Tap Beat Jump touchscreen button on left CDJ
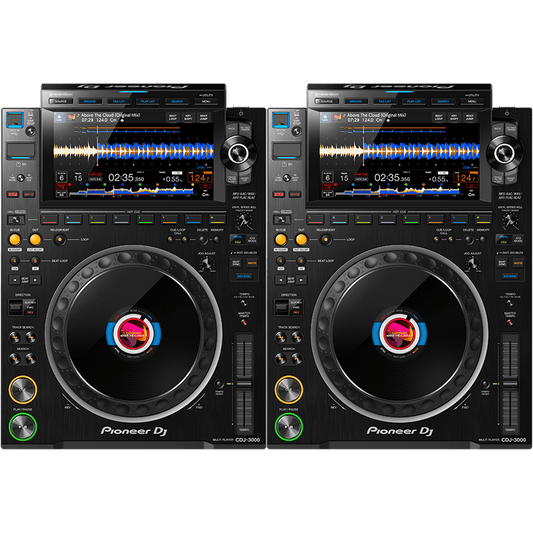The height and width of the screenshot is (533, 533). coord(203,118)
